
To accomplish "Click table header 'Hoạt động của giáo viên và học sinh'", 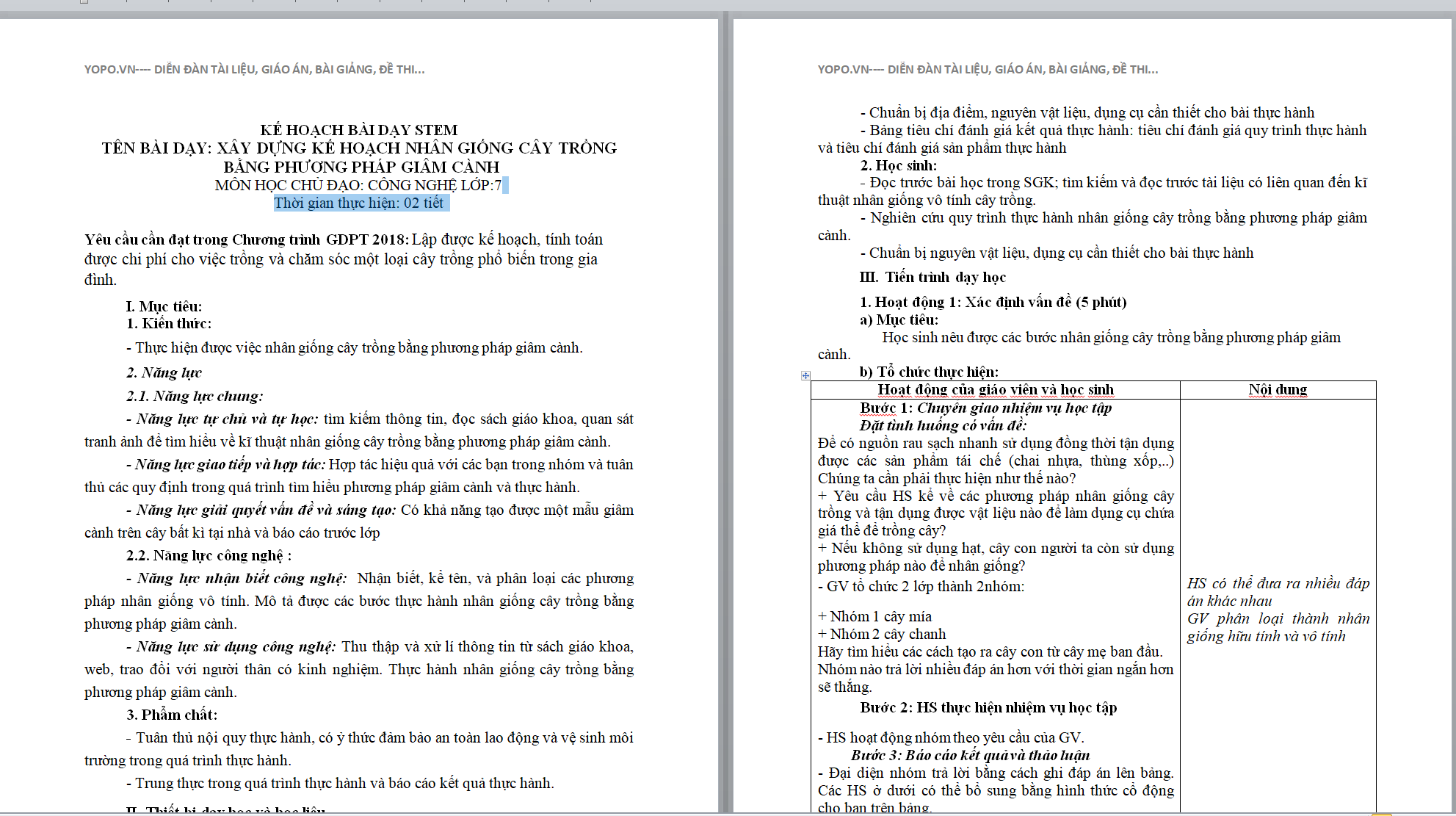I will (x=996, y=389).
